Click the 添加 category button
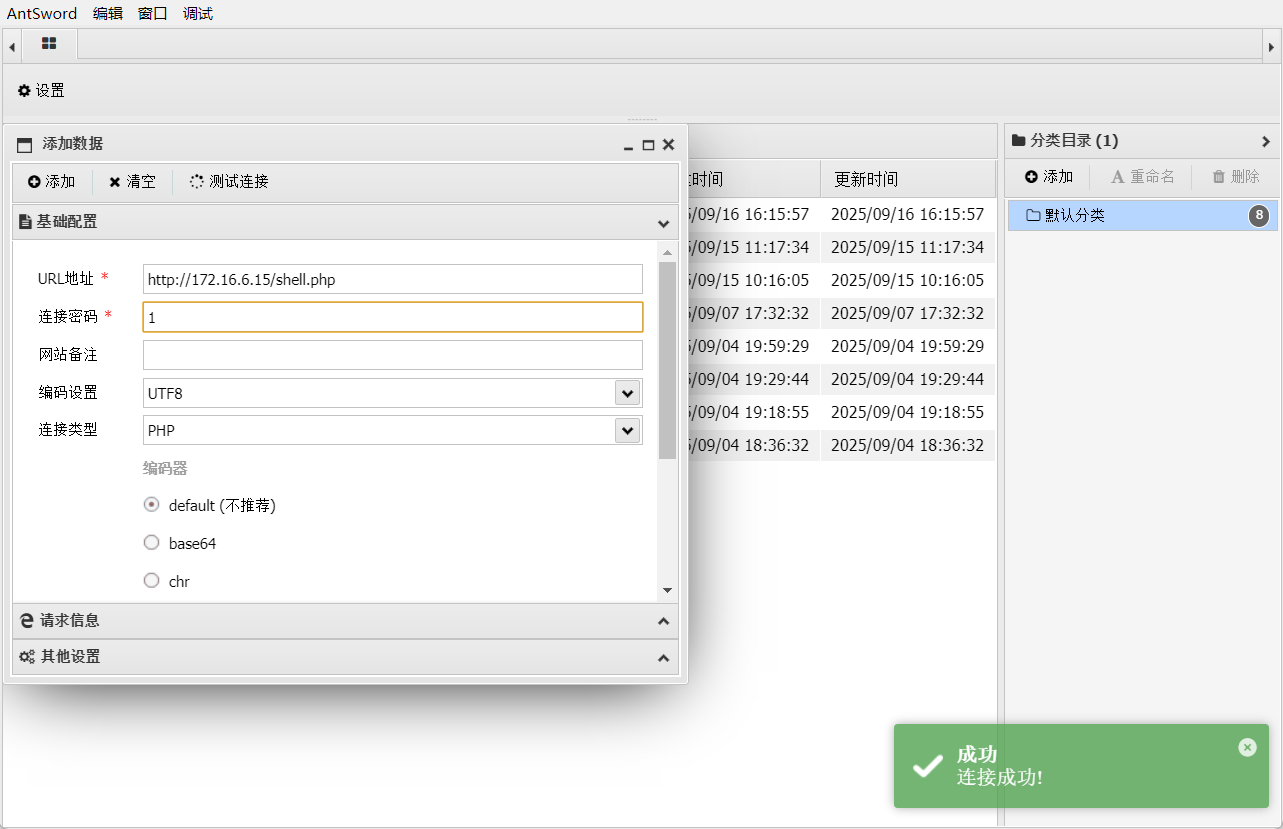This screenshot has width=1283, height=829. point(1049,177)
